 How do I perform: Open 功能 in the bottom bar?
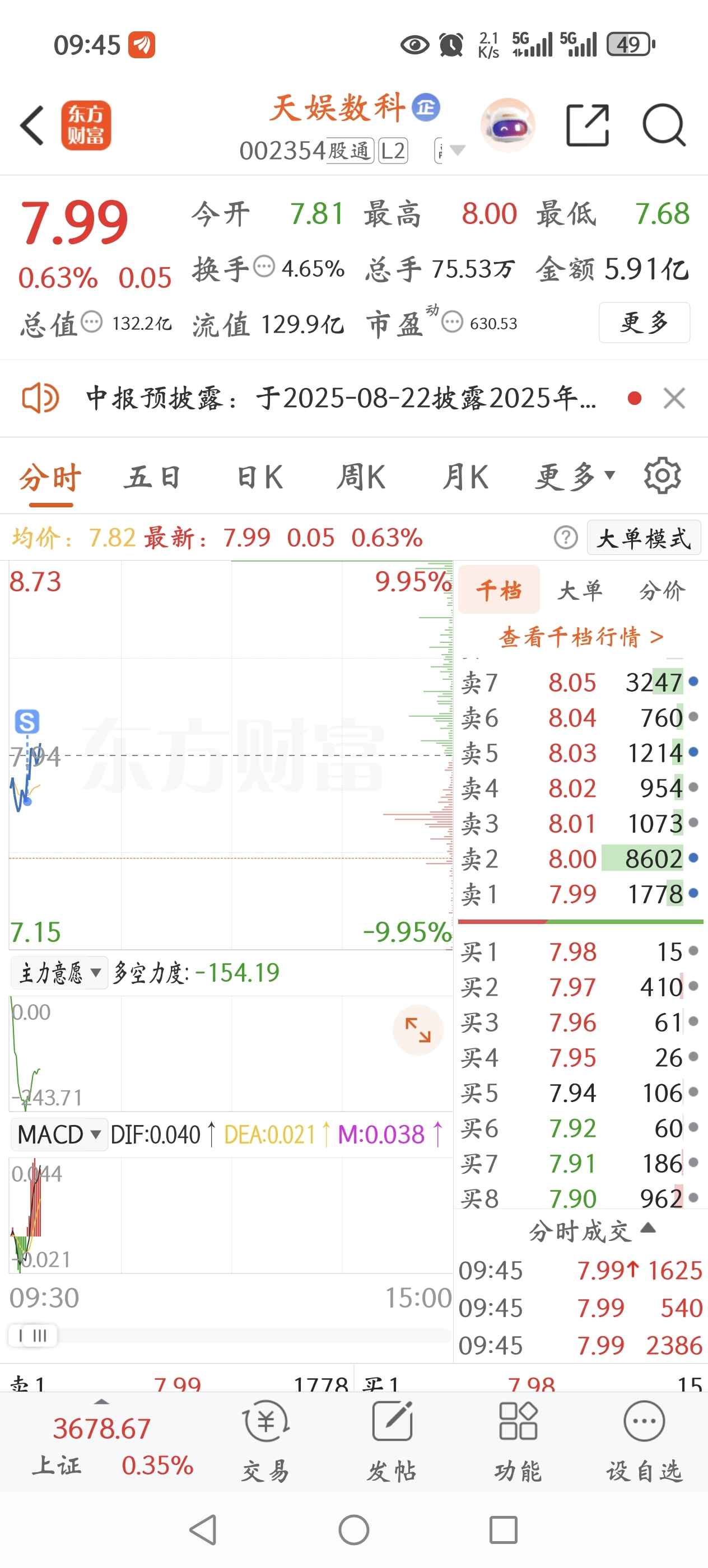pos(518,1441)
